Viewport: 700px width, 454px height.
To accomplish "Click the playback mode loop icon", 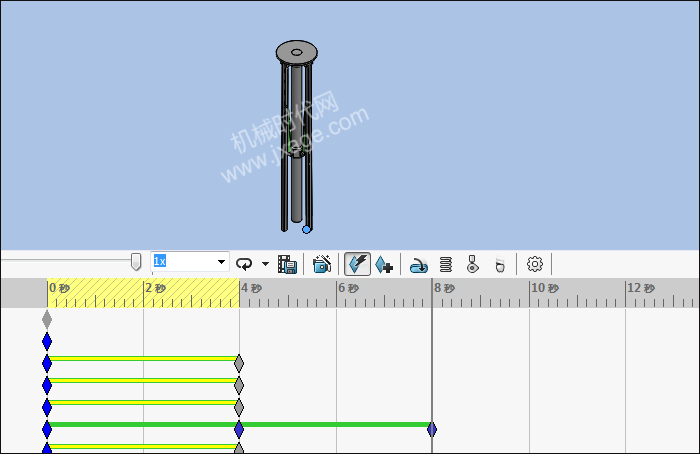I will (244, 264).
